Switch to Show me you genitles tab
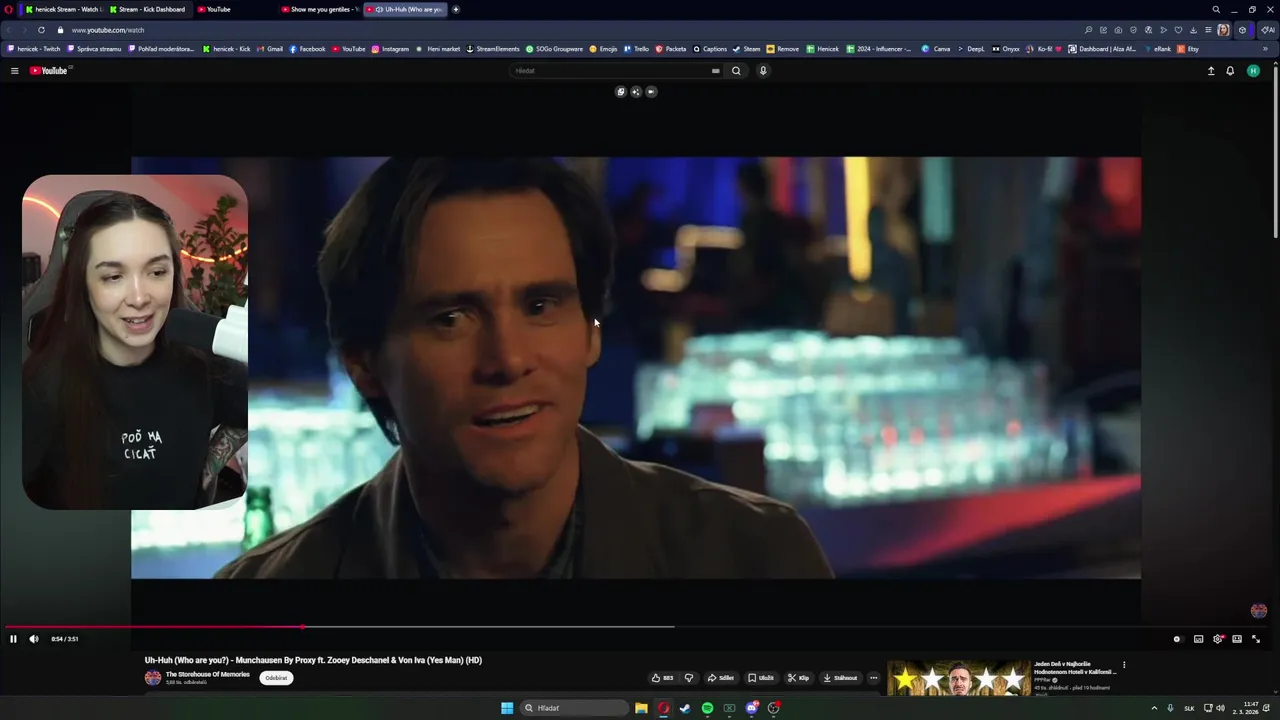 [319, 9]
